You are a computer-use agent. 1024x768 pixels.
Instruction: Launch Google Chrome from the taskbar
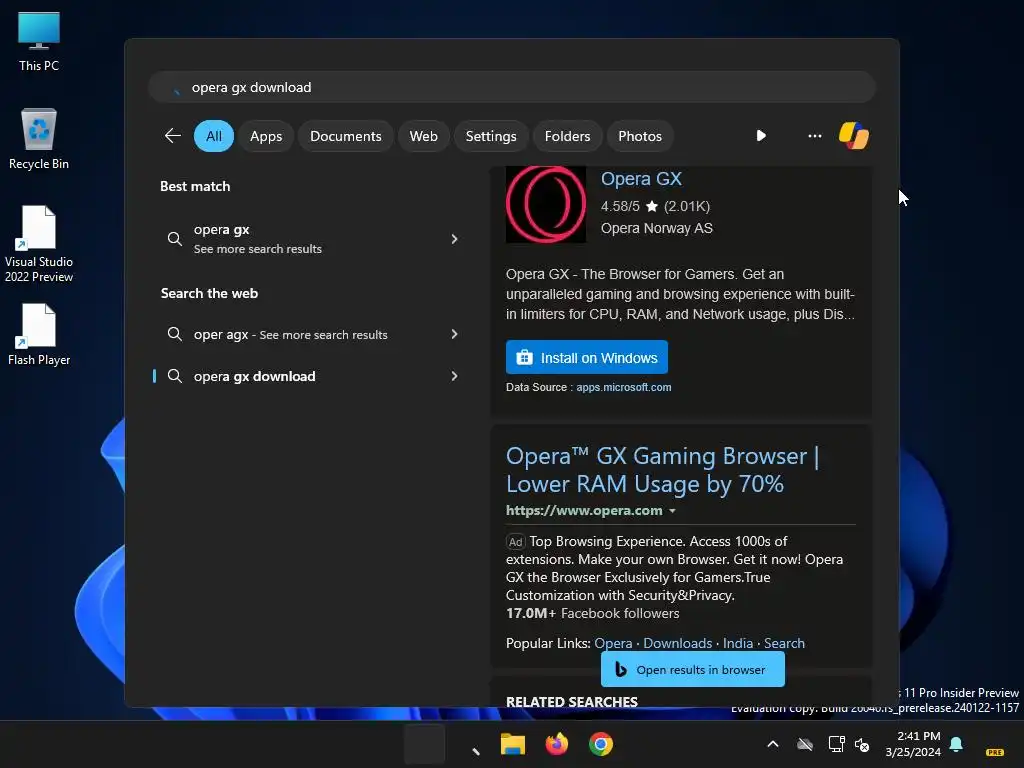click(x=600, y=744)
